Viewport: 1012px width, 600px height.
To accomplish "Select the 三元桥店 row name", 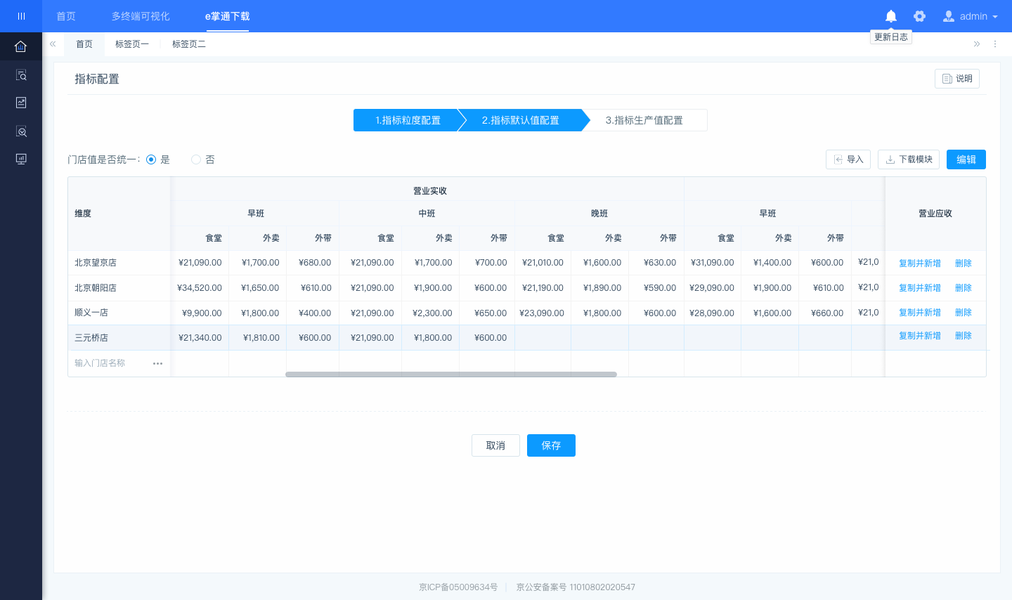I will pos(91,337).
